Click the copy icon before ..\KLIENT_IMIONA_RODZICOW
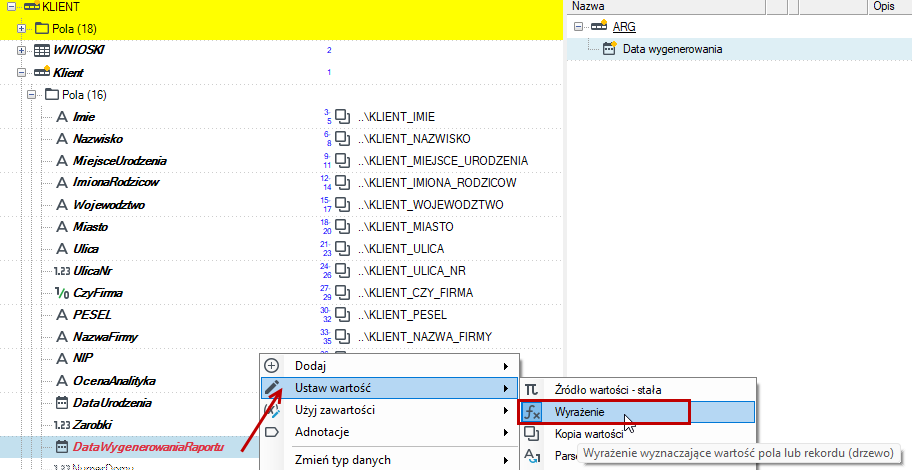Image resolution: width=912 pixels, height=470 pixels. coord(343,183)
